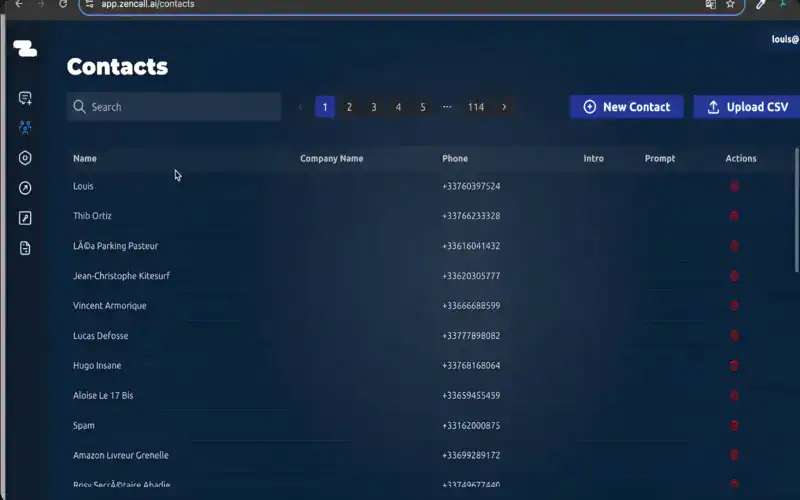Delete the Thib Ortiz contact
Screen dimensions: 800x500
[734, 216]
